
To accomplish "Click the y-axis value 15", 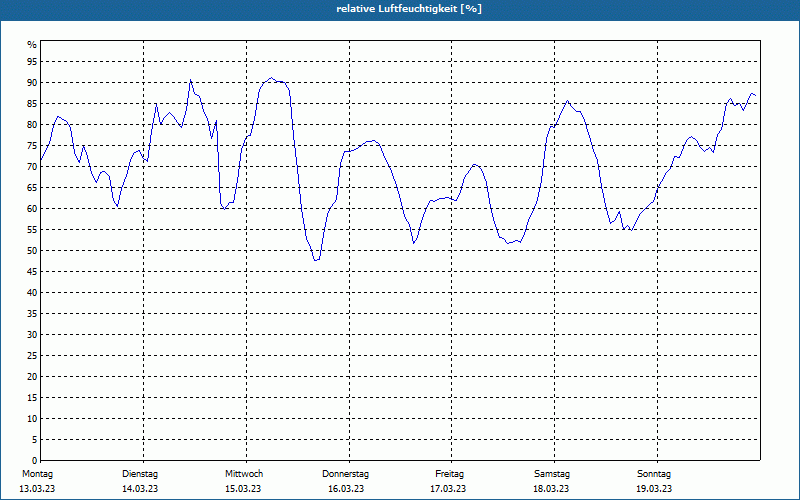I will pyautogui.click(x=32, y=398).
